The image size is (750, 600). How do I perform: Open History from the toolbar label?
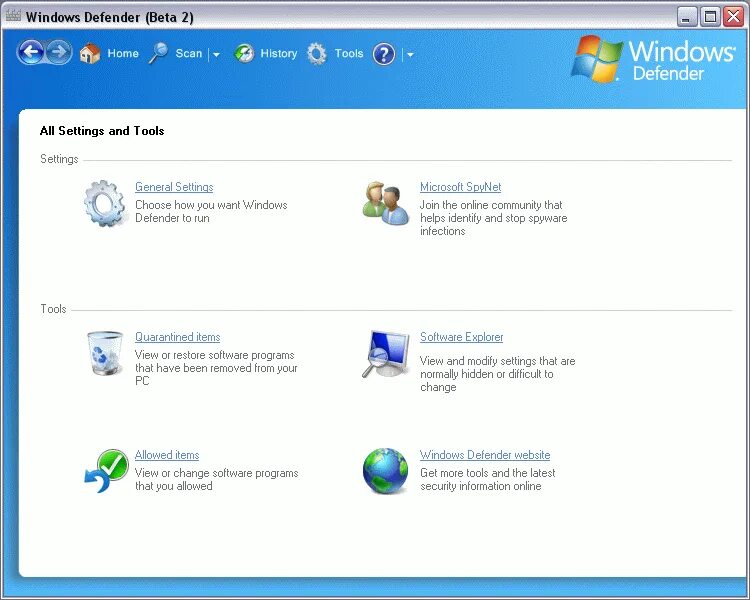279,54
